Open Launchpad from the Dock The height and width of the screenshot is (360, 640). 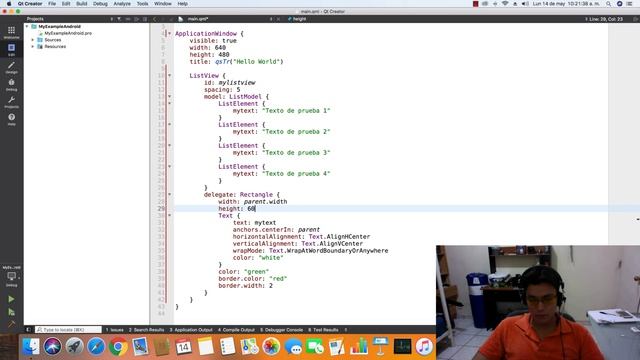75,347
